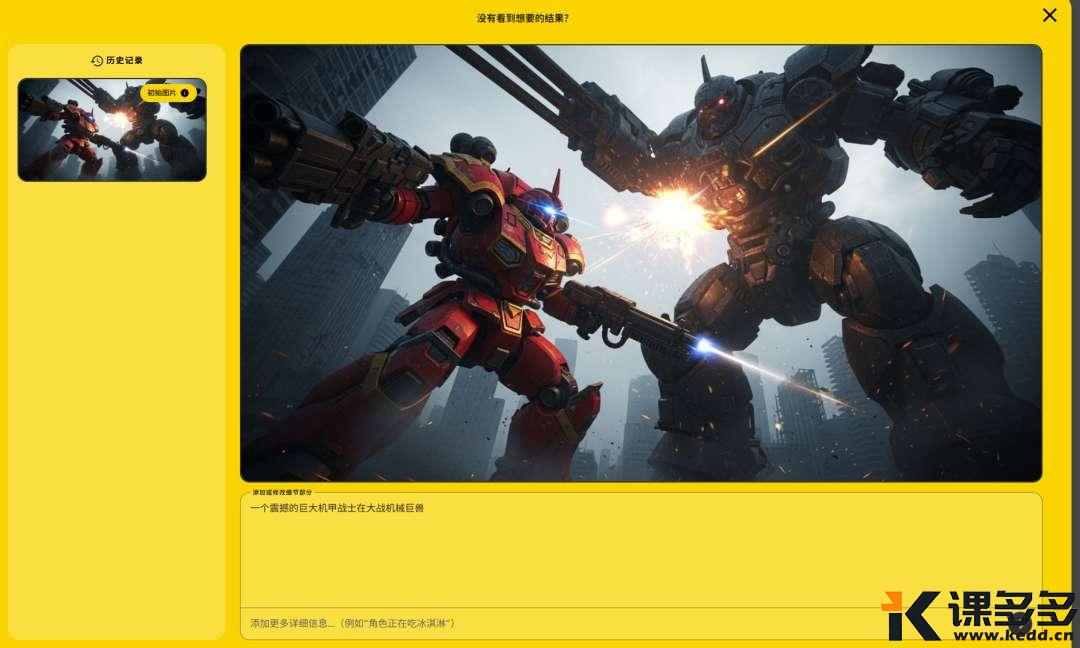Click the blue muzzle flash on the red mech's rifle
This screenshot has width=1080, height=648.
704,345
